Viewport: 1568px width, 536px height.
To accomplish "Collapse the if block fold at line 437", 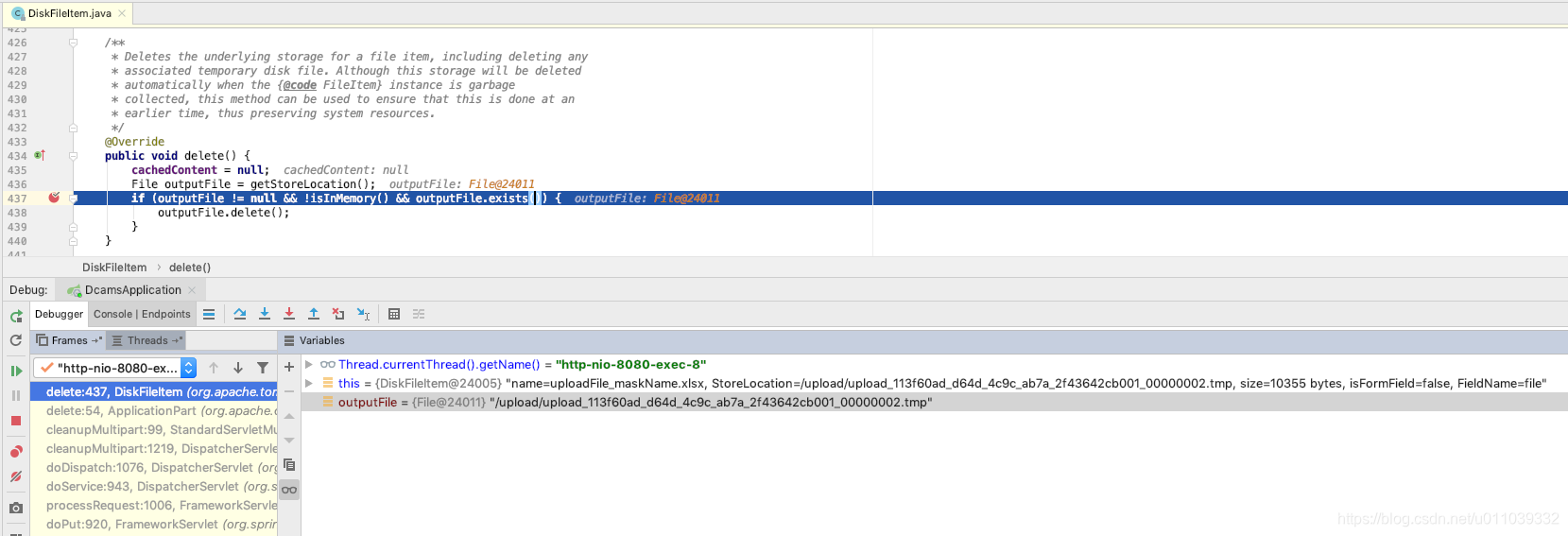I will point(73,199).
